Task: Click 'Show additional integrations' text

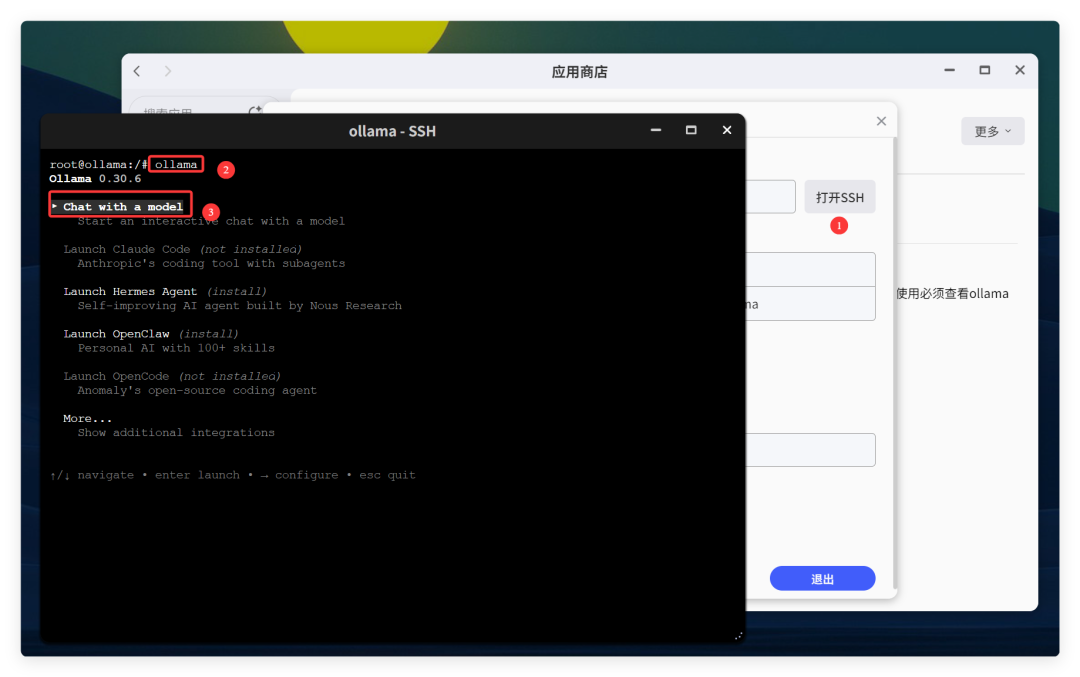Action: pos(176,433)
